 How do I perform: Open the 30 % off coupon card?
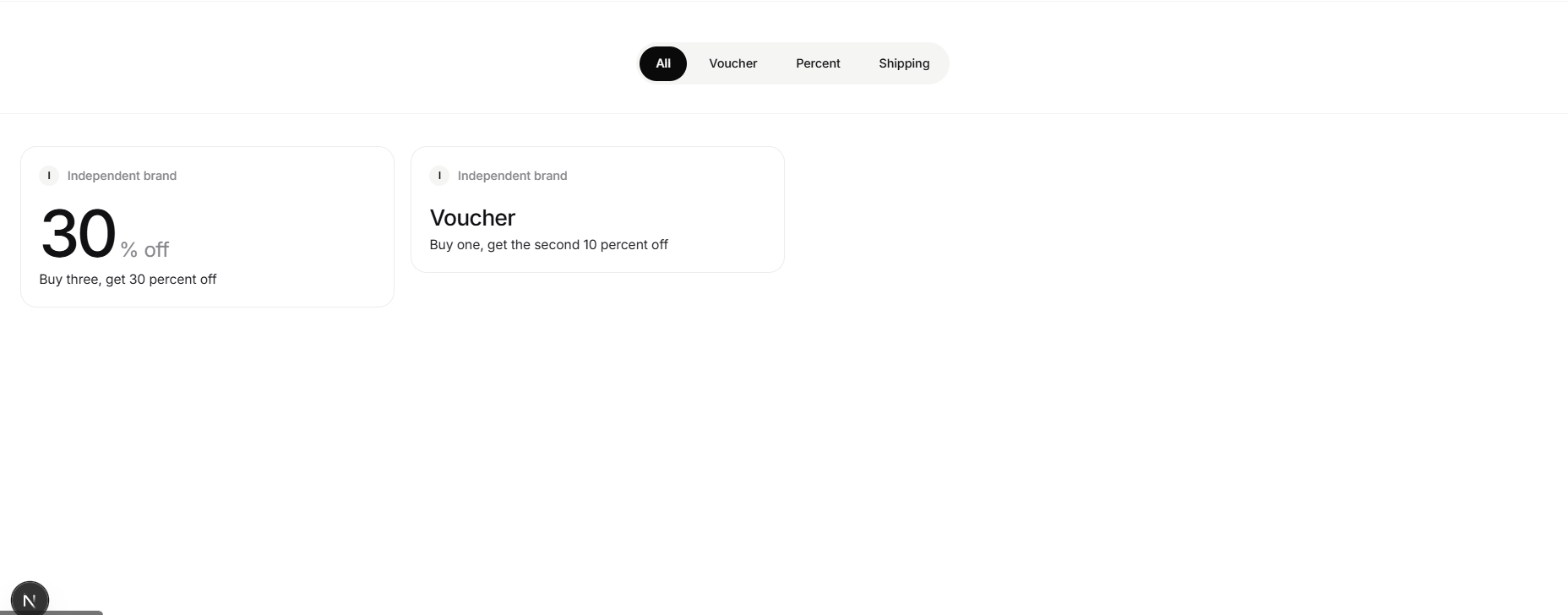pos(207,226)
